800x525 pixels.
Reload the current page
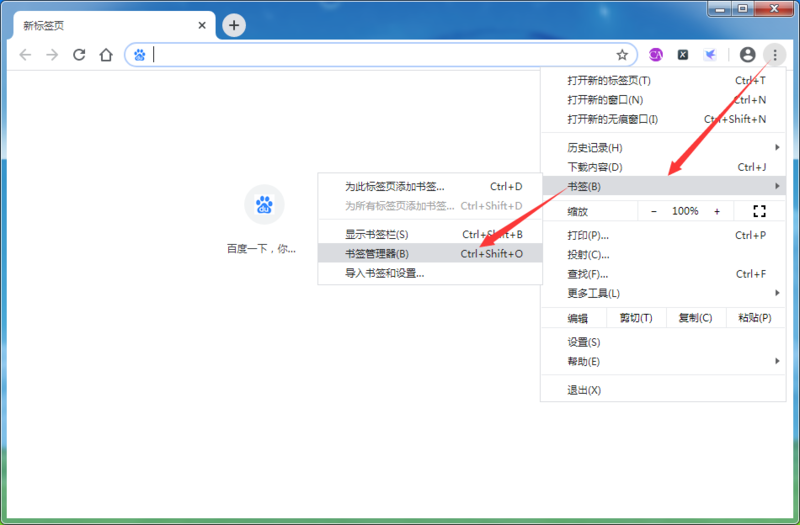[x=79, y=55]
